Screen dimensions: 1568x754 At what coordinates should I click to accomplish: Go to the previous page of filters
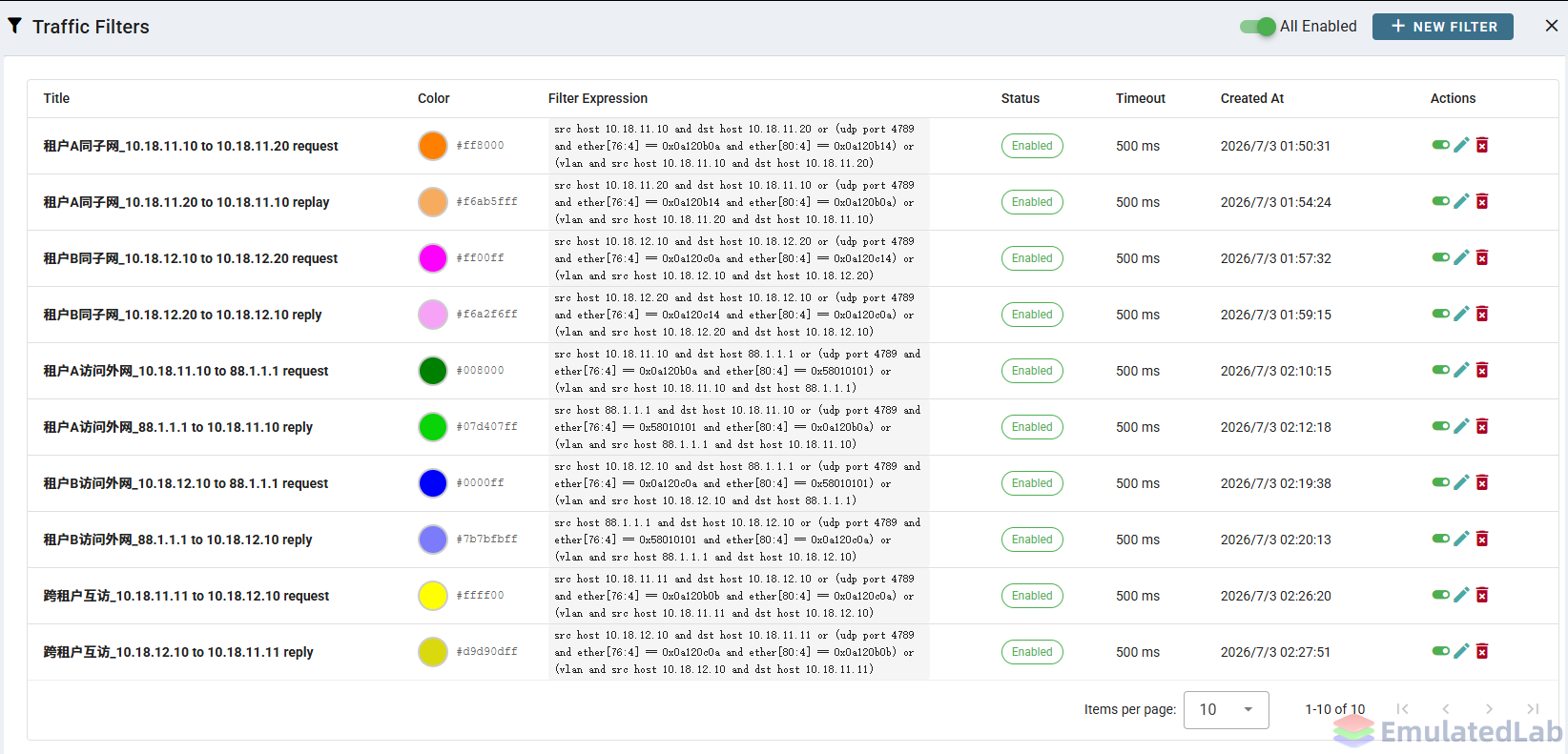click(1446, 708)
